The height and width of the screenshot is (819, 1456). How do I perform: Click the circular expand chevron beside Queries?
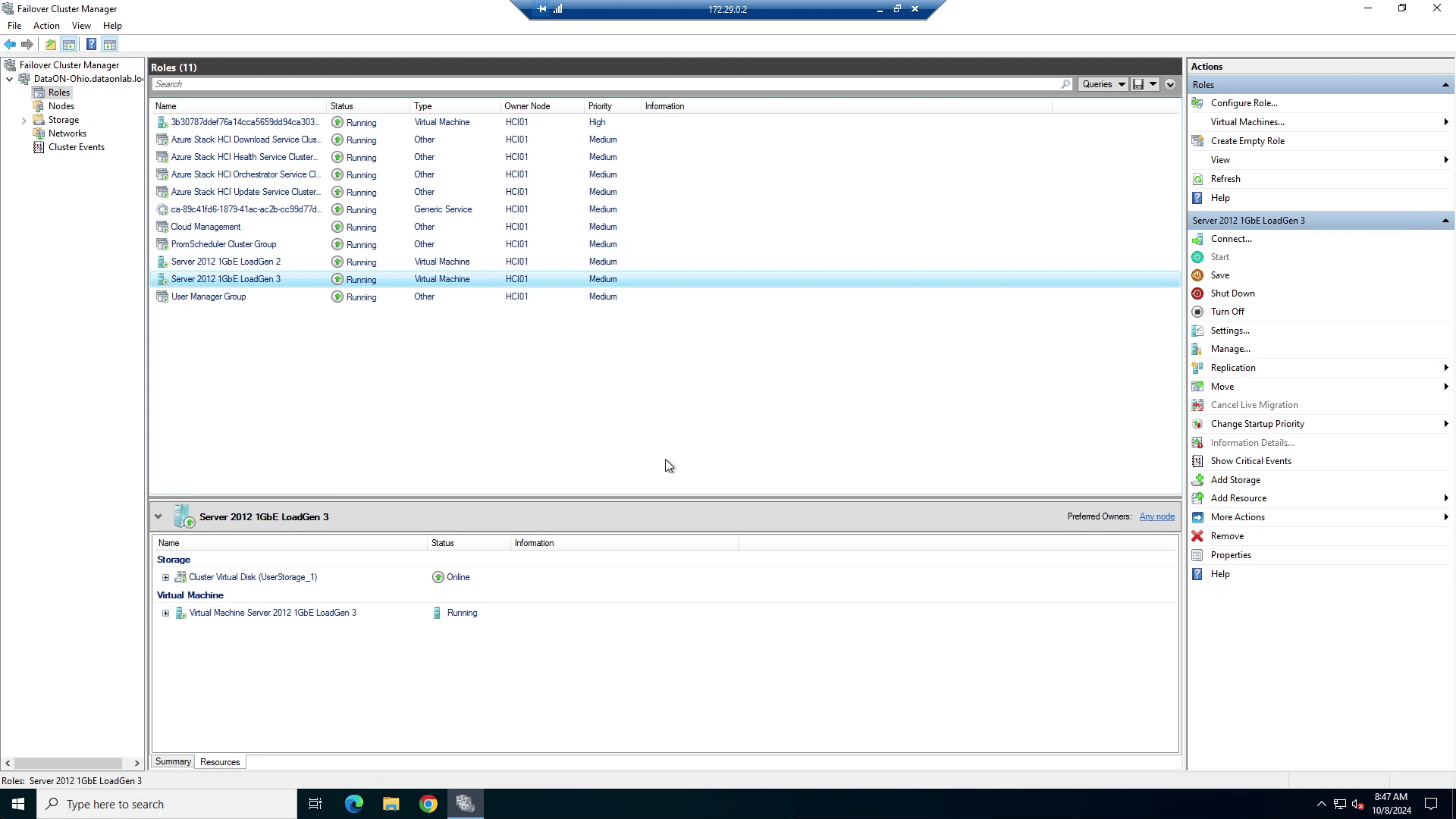(1170, 84)
